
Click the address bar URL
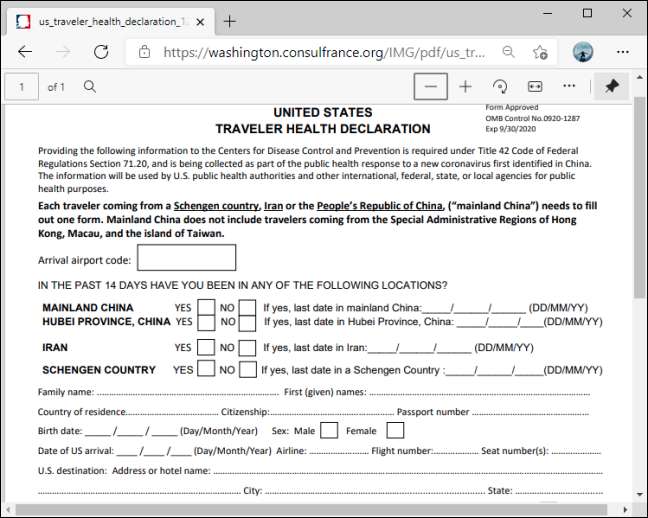point(320,52)
